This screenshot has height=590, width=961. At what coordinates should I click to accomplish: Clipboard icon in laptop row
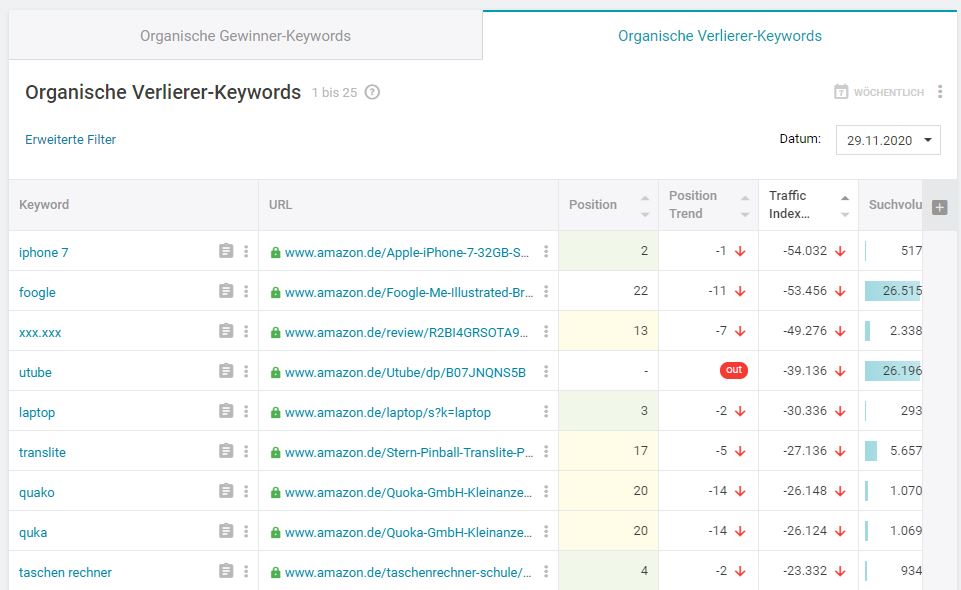tap(226, 410)
